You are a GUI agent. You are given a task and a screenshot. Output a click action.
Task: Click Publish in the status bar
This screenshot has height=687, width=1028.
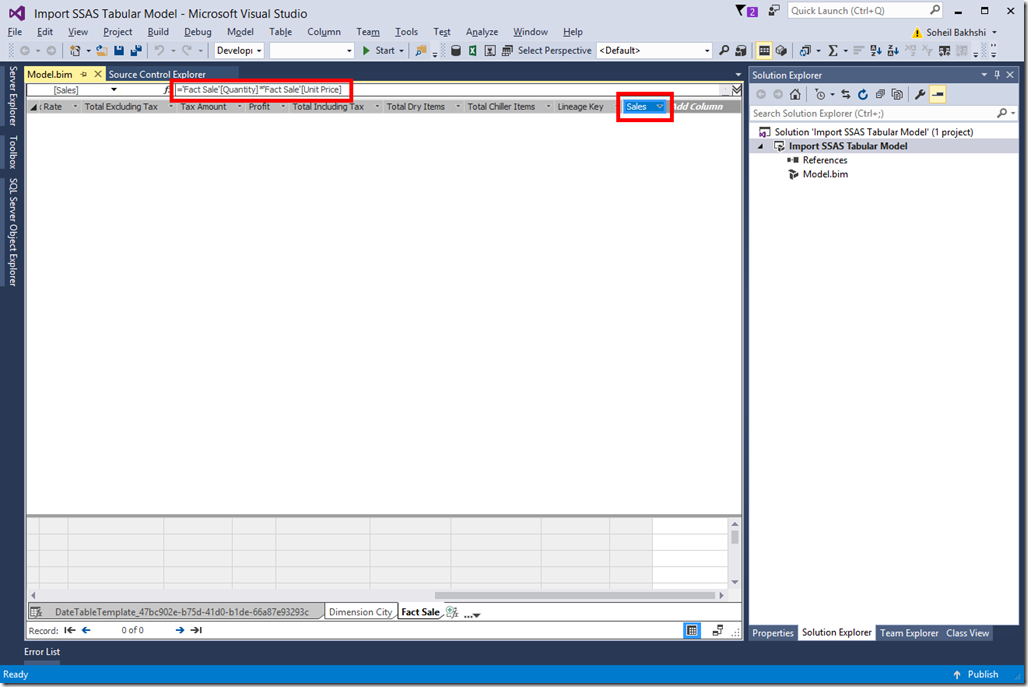click(976, 674)
